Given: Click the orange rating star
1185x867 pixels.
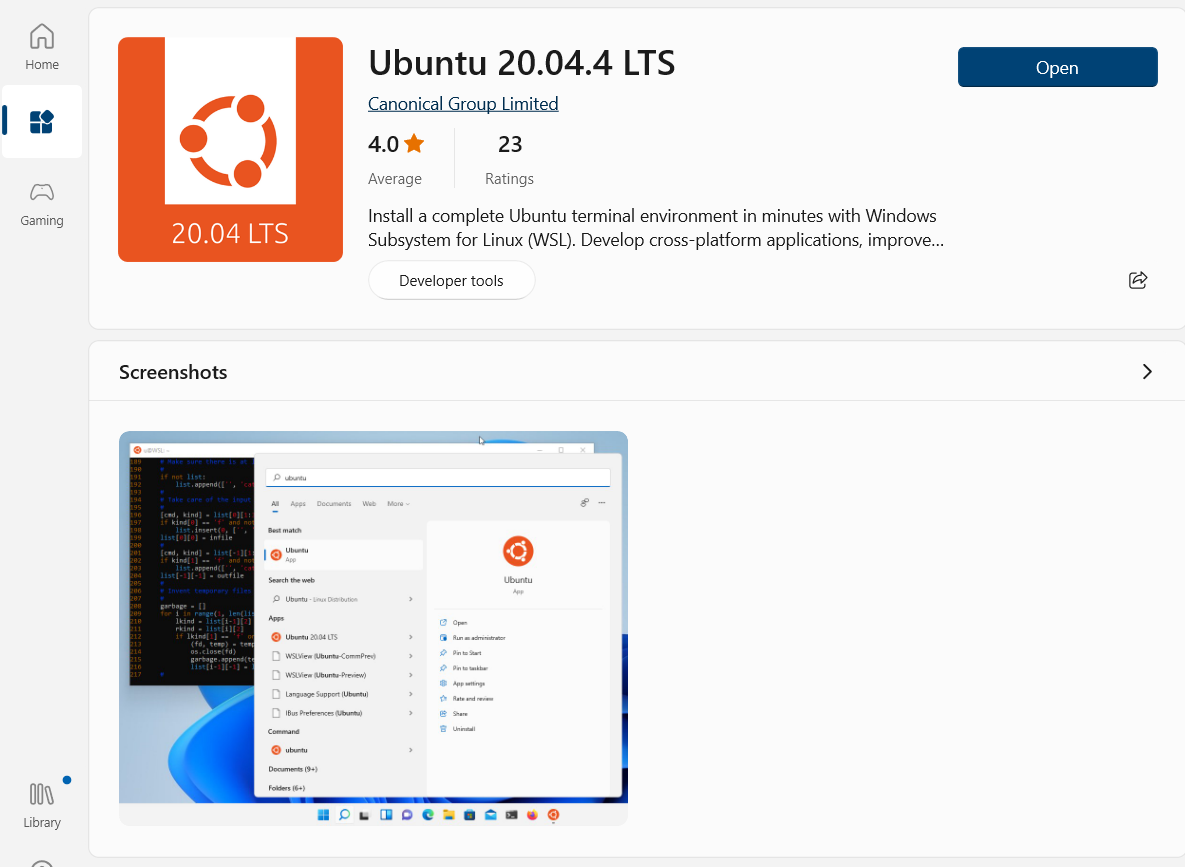Looking at the screenshot, I should (414, 144).
